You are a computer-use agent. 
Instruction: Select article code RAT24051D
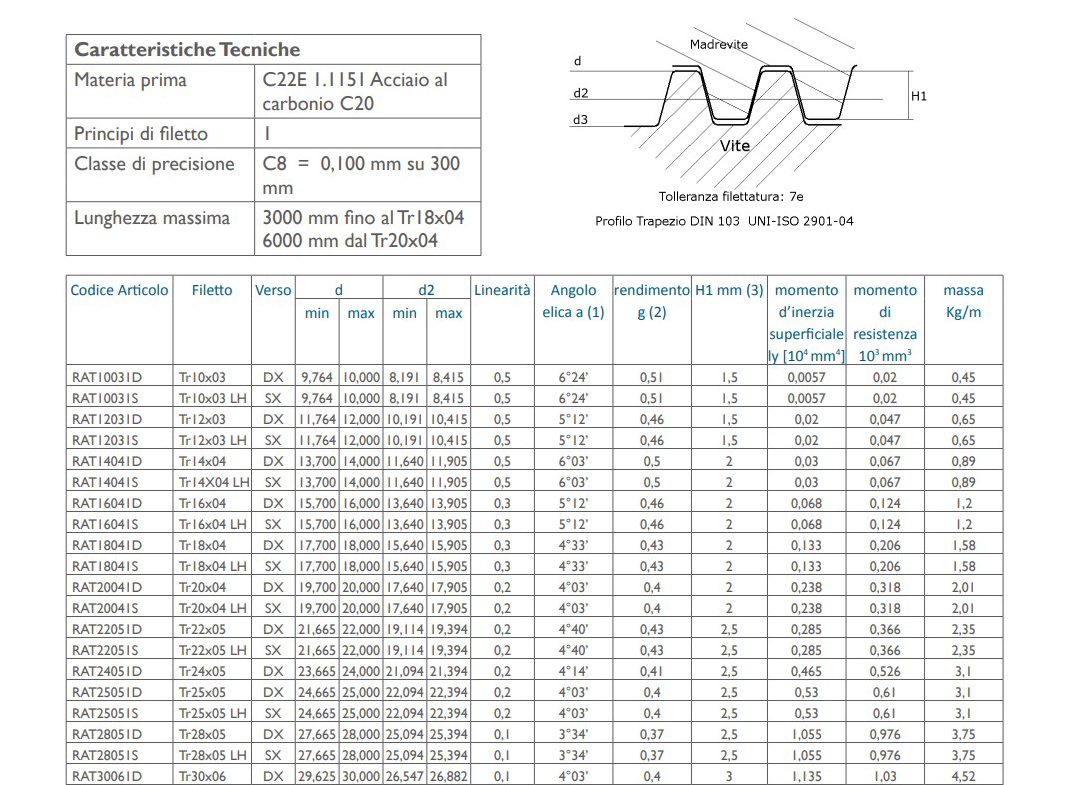pos(106,671)
